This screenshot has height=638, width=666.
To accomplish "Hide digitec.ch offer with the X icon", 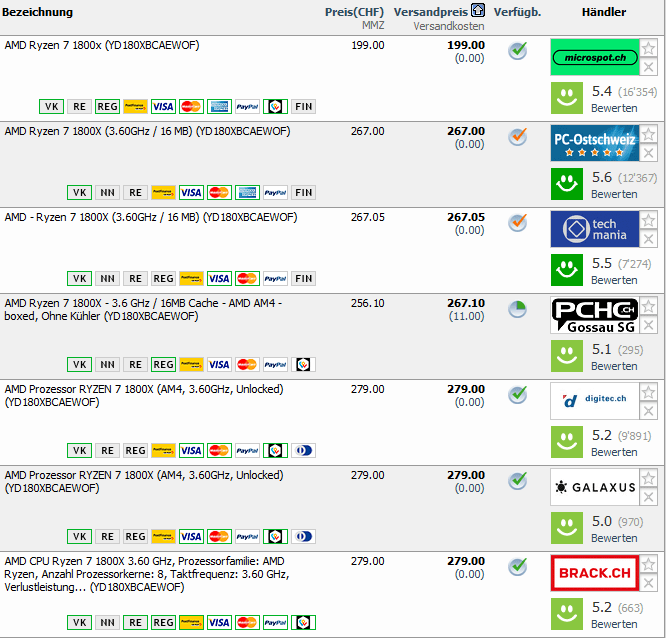I will click(x=649, y=410).
